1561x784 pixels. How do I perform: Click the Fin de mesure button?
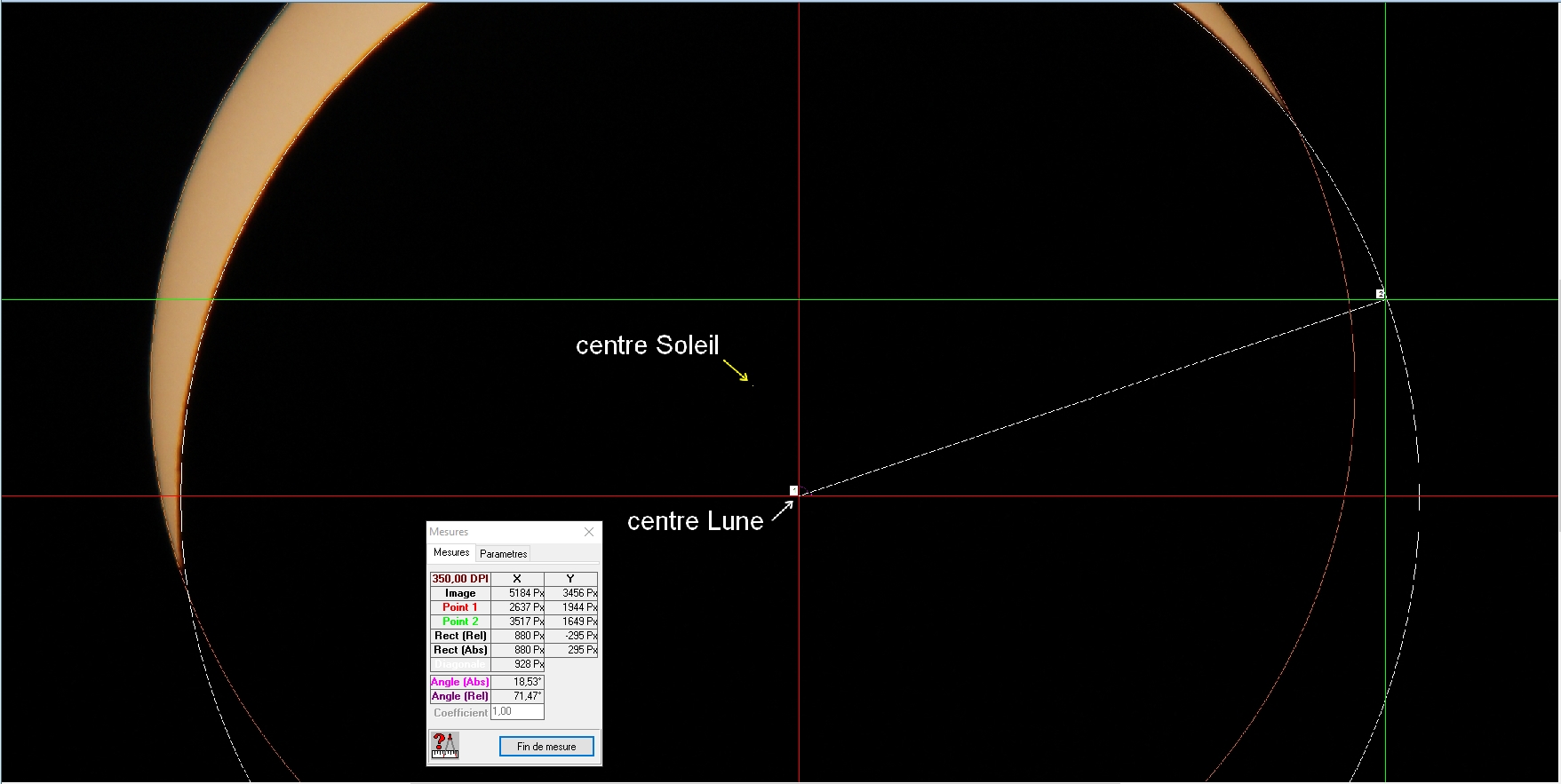(546, 747)
